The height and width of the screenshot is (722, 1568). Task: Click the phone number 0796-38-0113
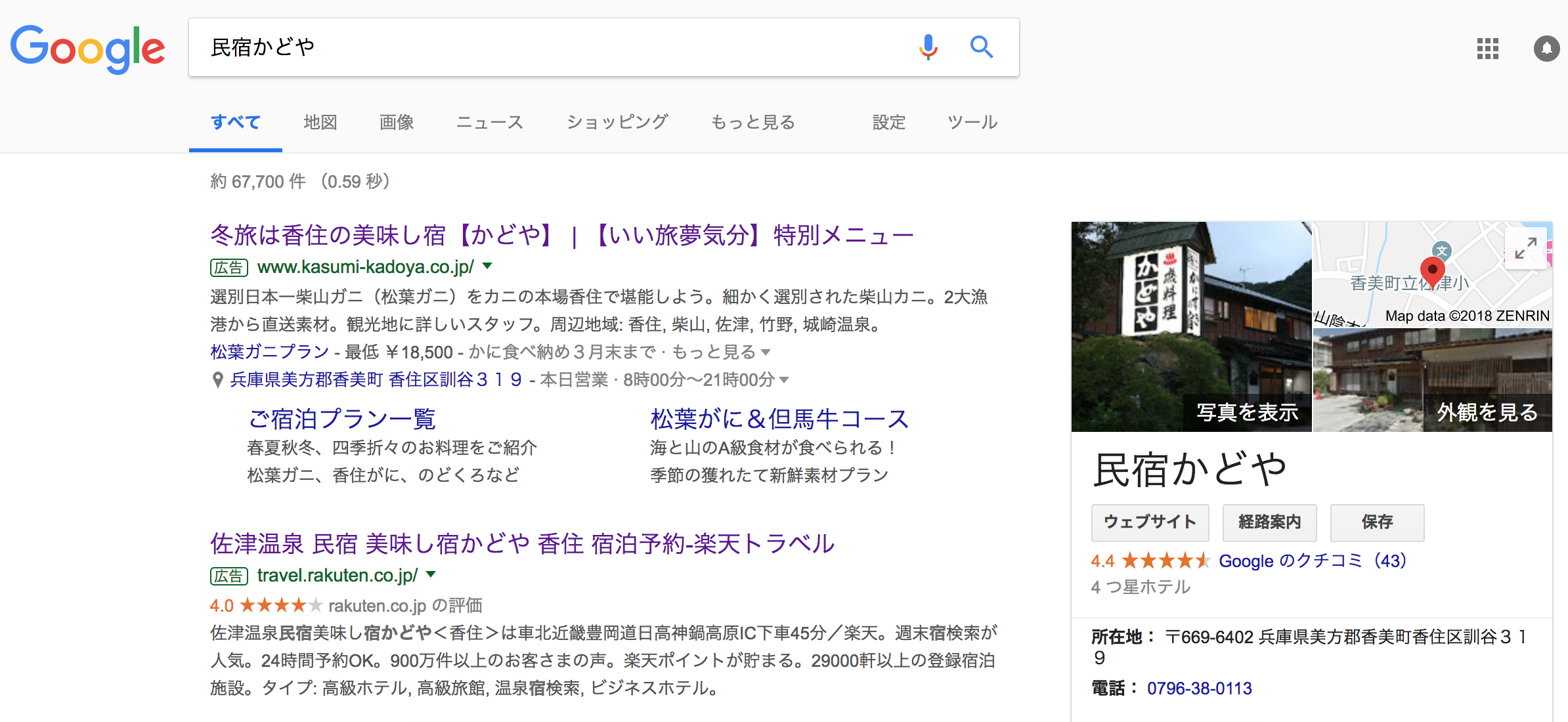(1199, 689)
